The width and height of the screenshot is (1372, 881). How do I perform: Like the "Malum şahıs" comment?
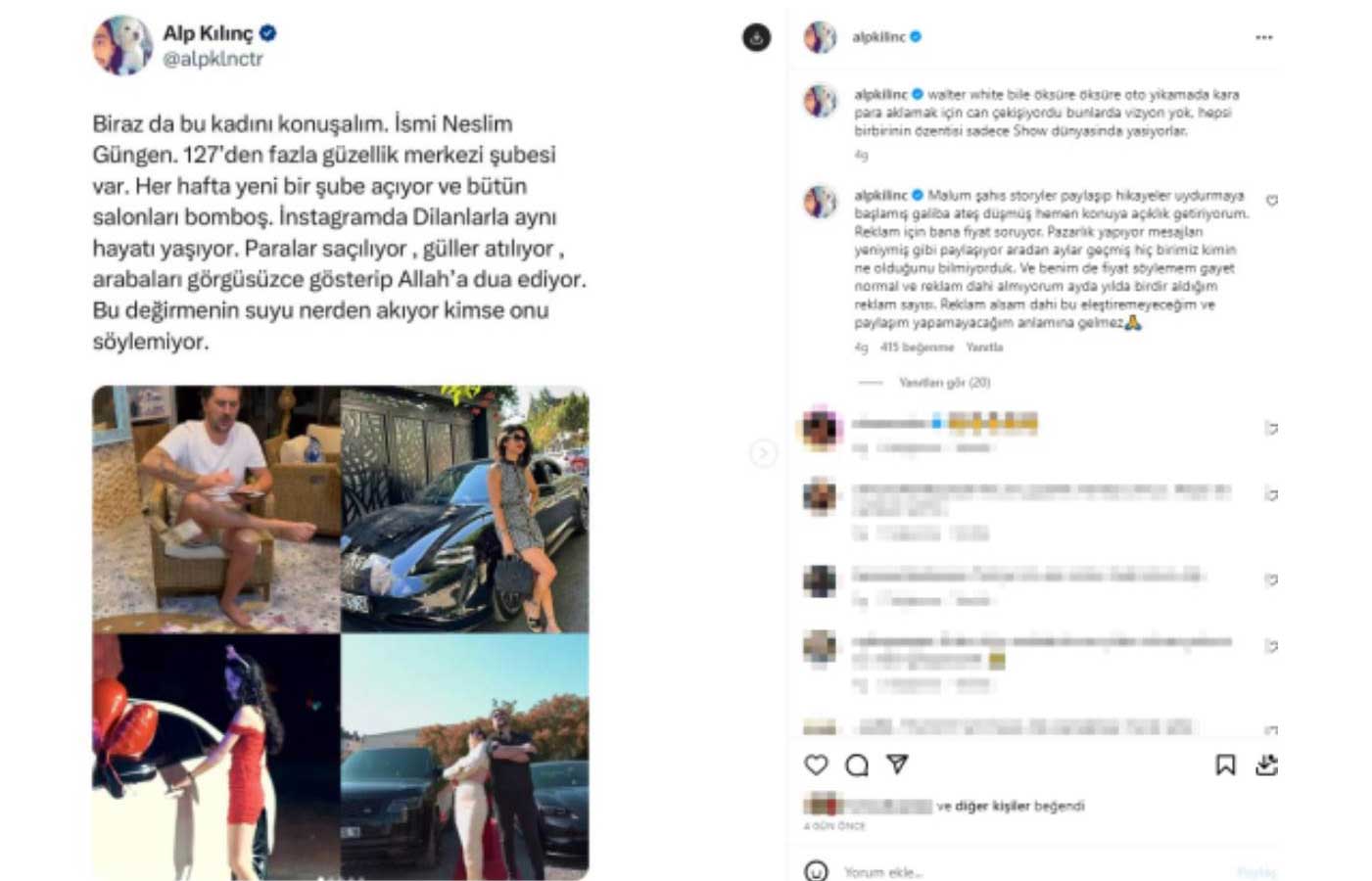click(x=1271, y=201)
